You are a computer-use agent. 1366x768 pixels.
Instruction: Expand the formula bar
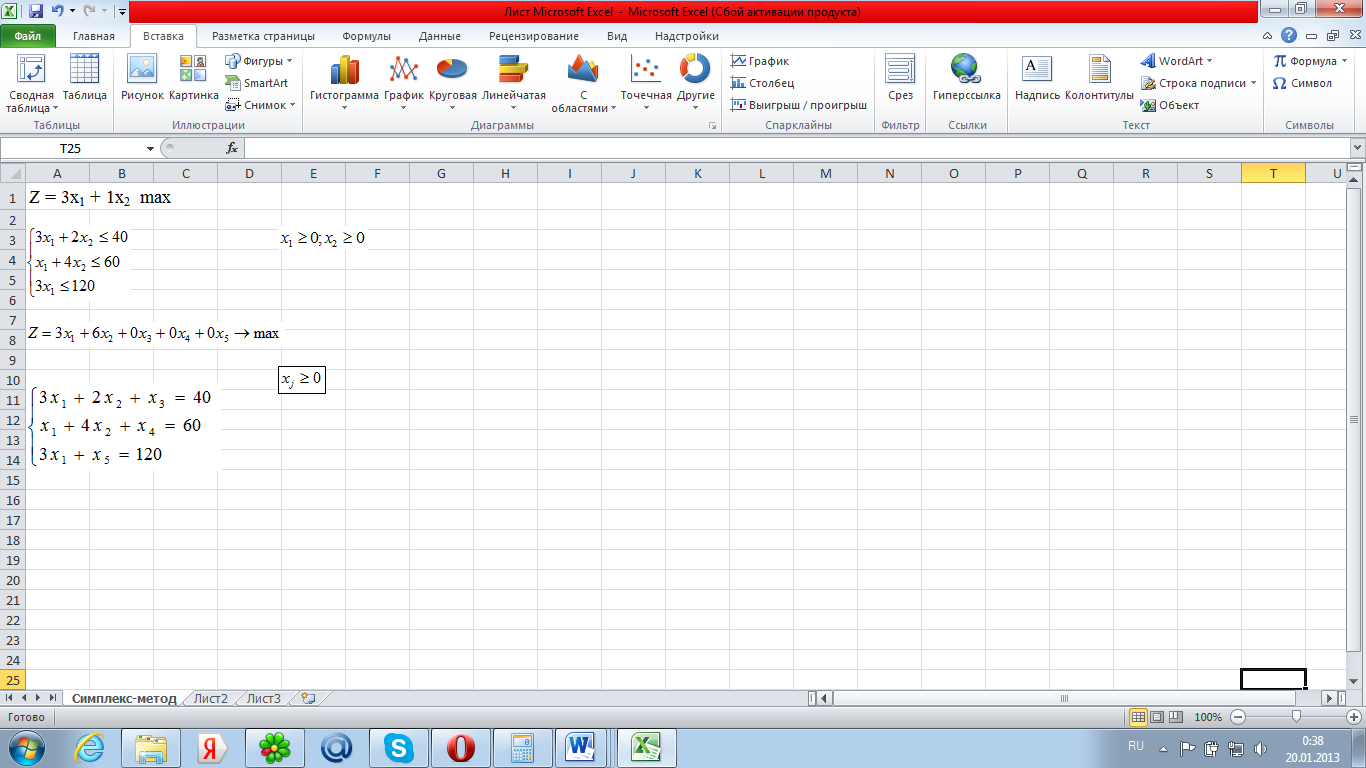point(1357,148)
